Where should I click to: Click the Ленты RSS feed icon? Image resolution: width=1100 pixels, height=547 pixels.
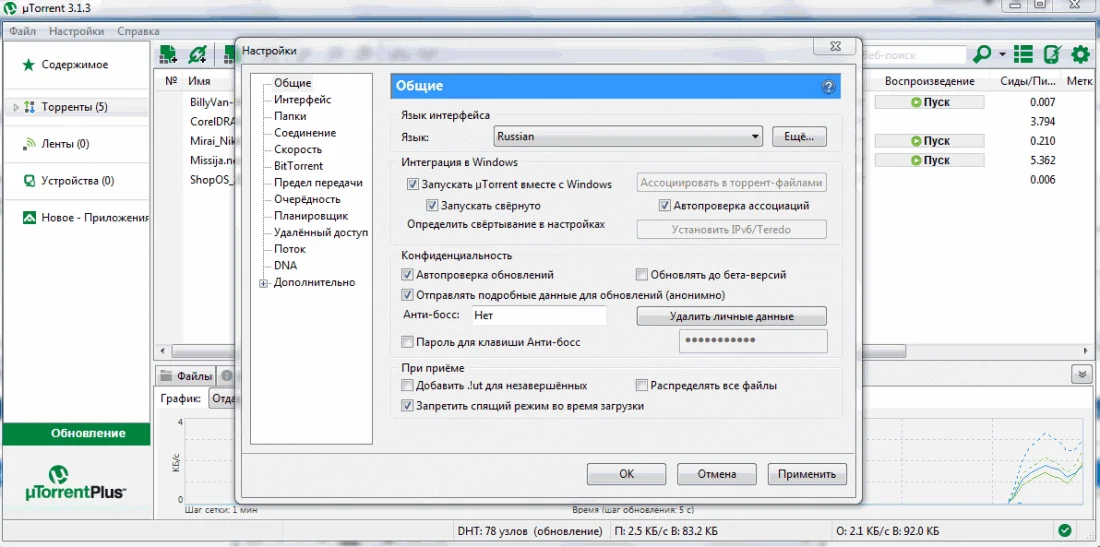[29, 144]
